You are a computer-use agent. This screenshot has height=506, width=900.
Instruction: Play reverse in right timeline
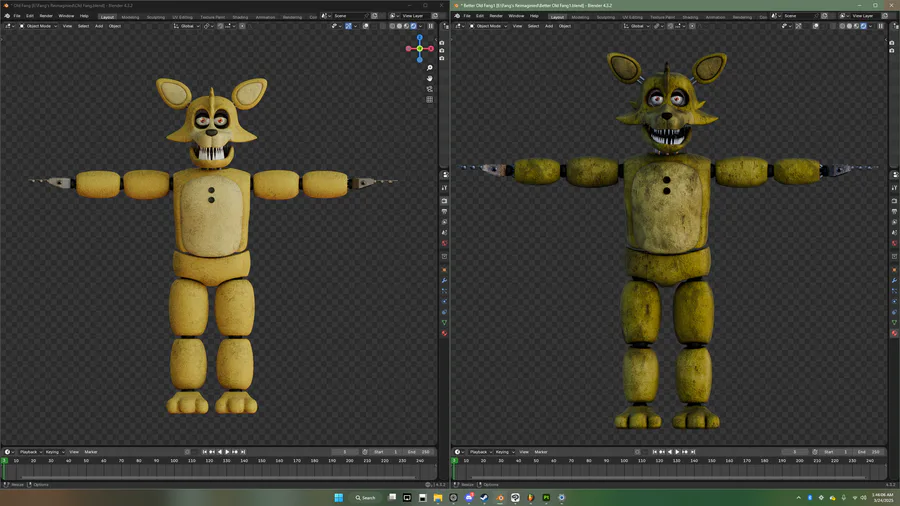tap(669, 452)
